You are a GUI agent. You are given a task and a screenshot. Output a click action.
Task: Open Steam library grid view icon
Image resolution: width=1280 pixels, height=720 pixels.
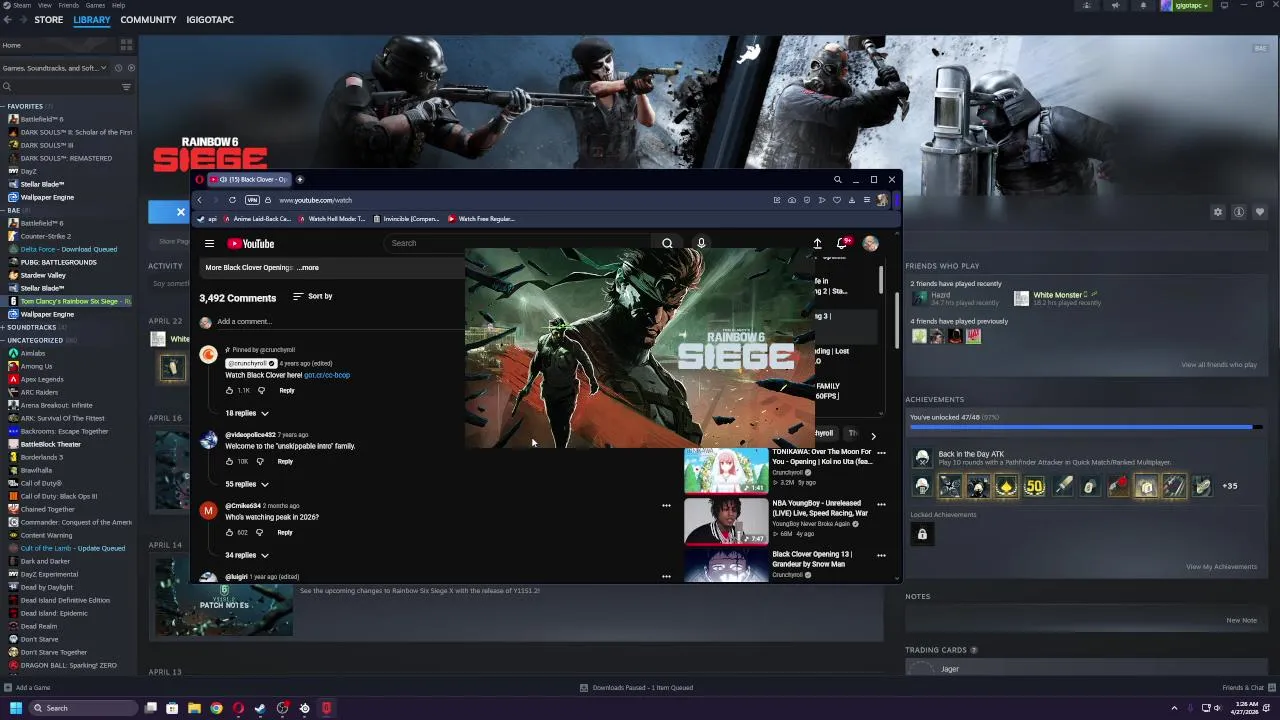126,45
